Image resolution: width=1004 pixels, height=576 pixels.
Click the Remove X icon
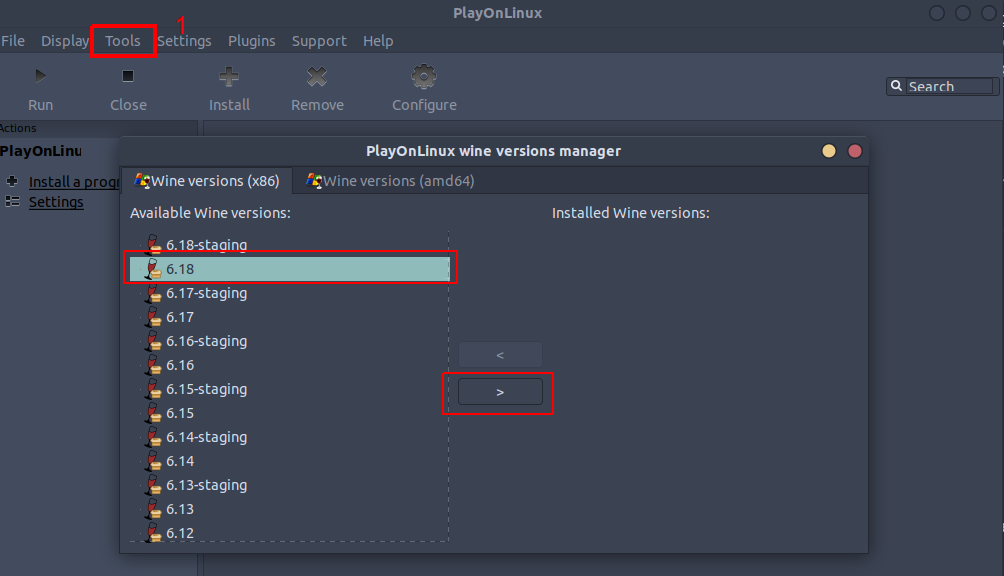pos(317,76)
